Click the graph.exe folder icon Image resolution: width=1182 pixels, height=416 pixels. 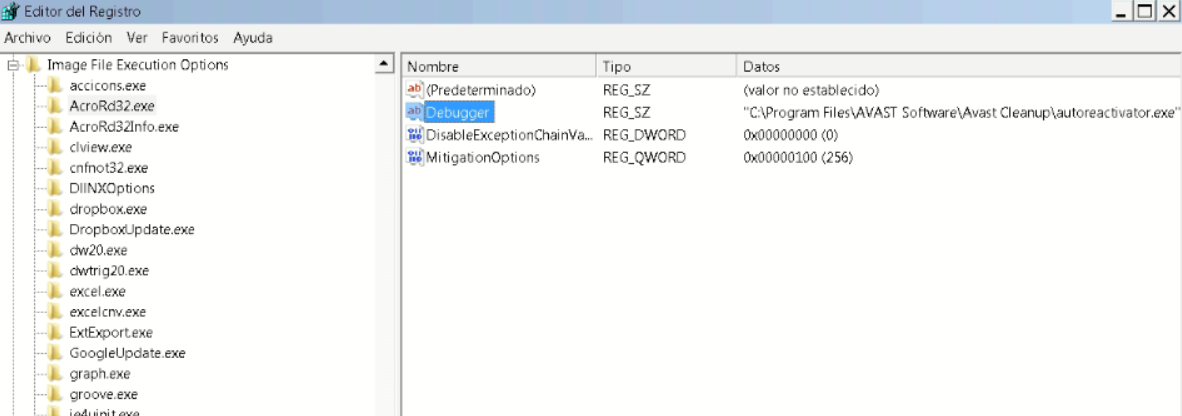pos(55,374)
